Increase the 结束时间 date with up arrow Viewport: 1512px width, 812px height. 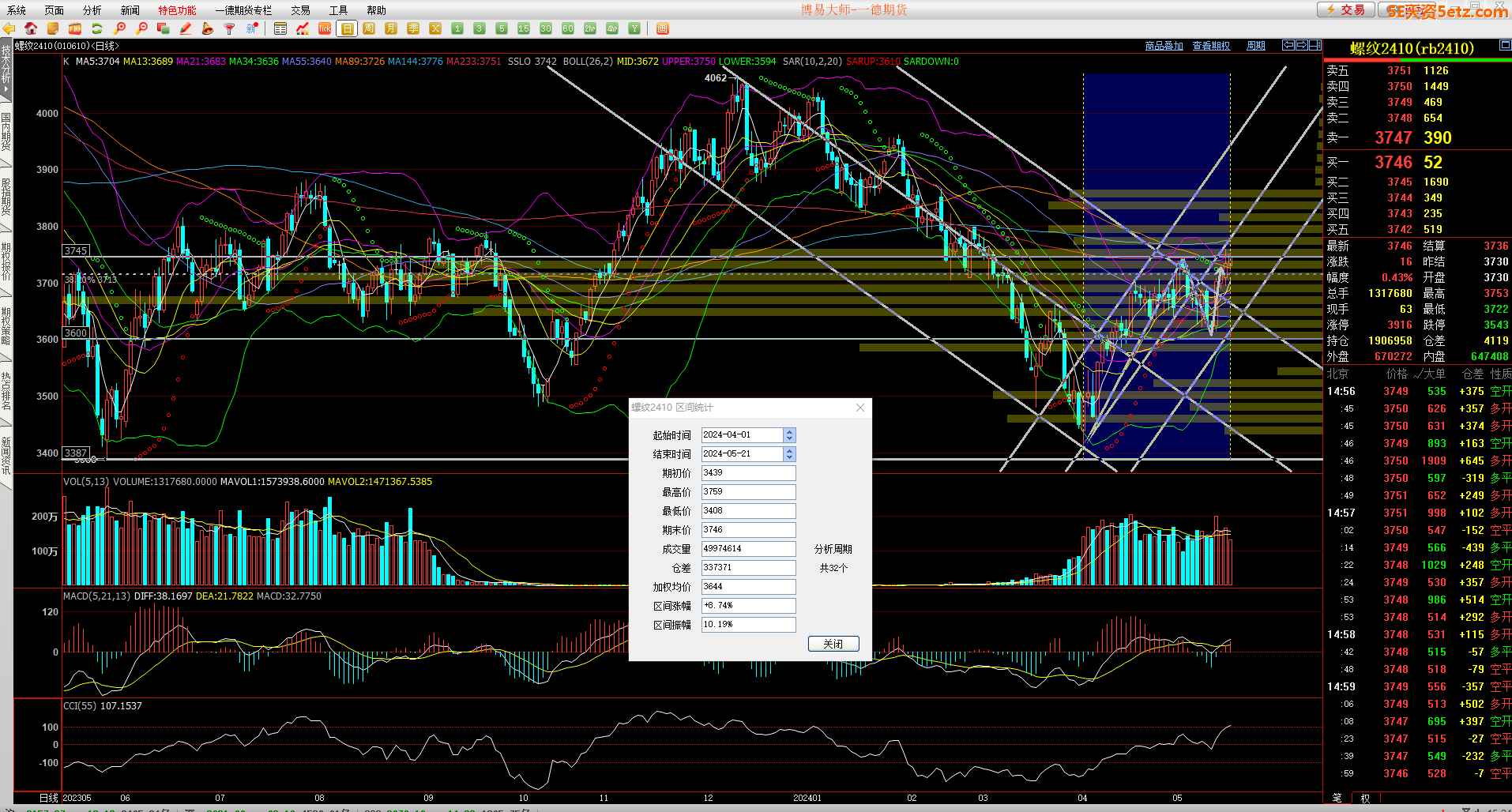[789, 451]
